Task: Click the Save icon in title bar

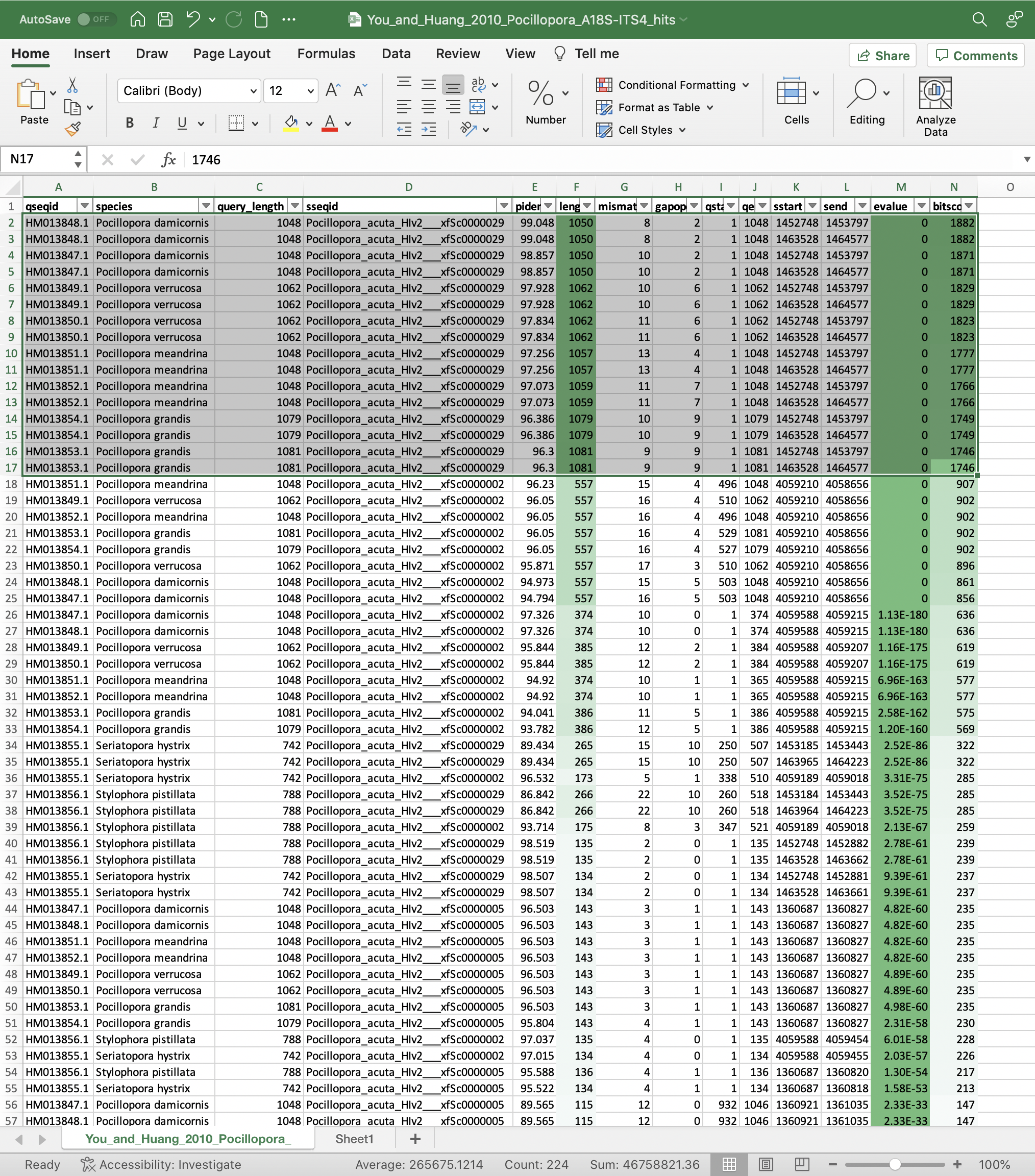Action: pyautogui.click(x=165, y=19)
